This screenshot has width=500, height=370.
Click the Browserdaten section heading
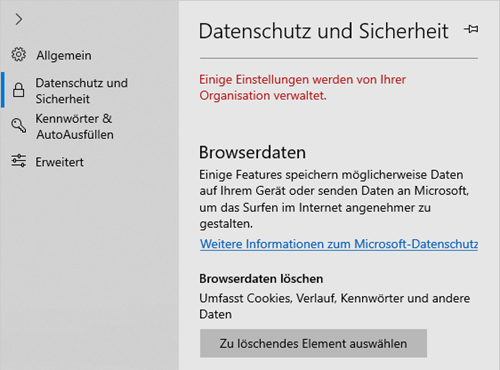(252, 152)
